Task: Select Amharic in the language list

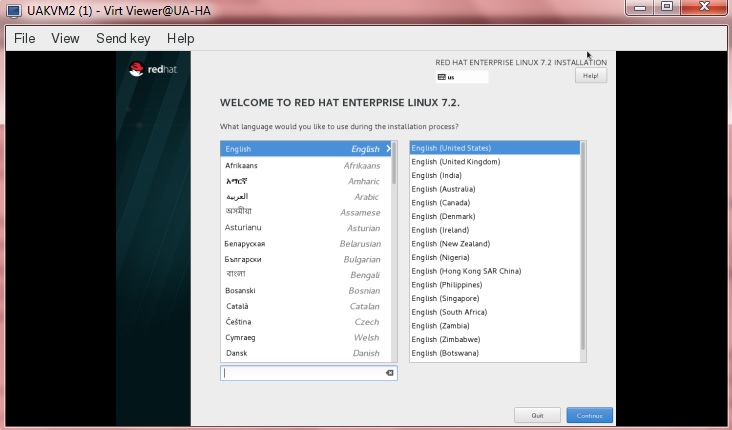Action: 306,181
